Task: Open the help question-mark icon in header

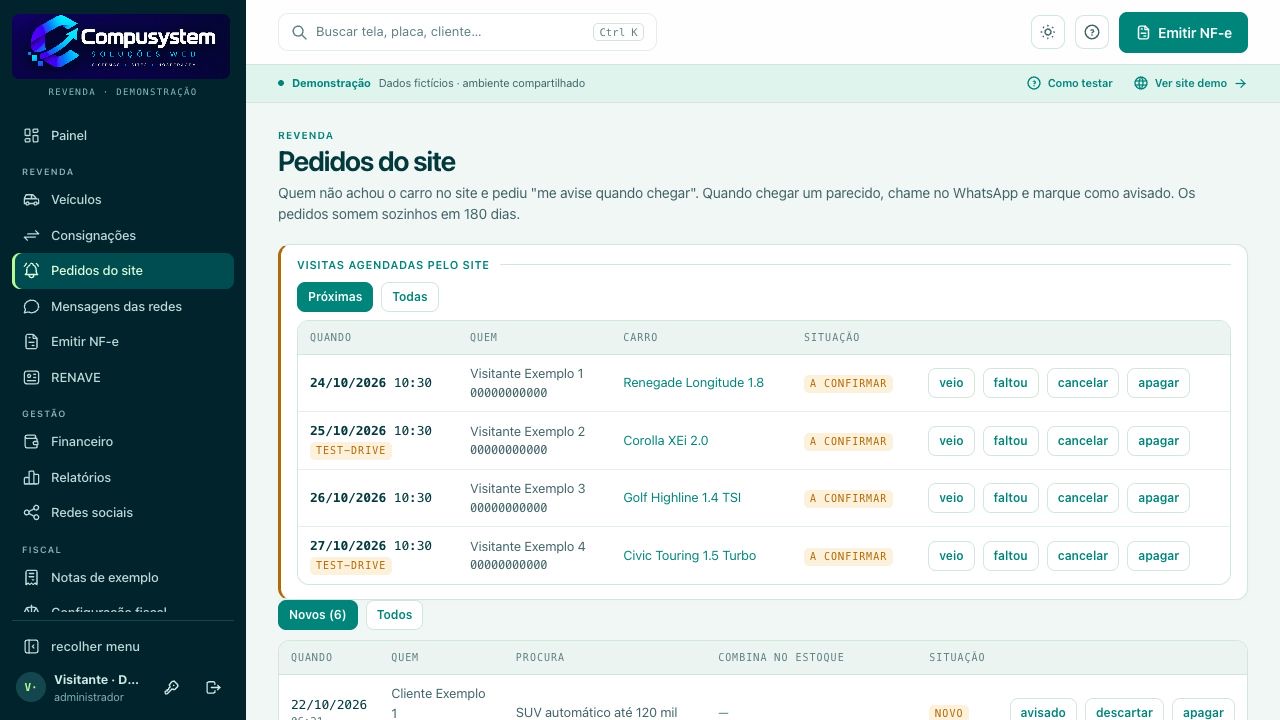Action: coord(1092,32)
